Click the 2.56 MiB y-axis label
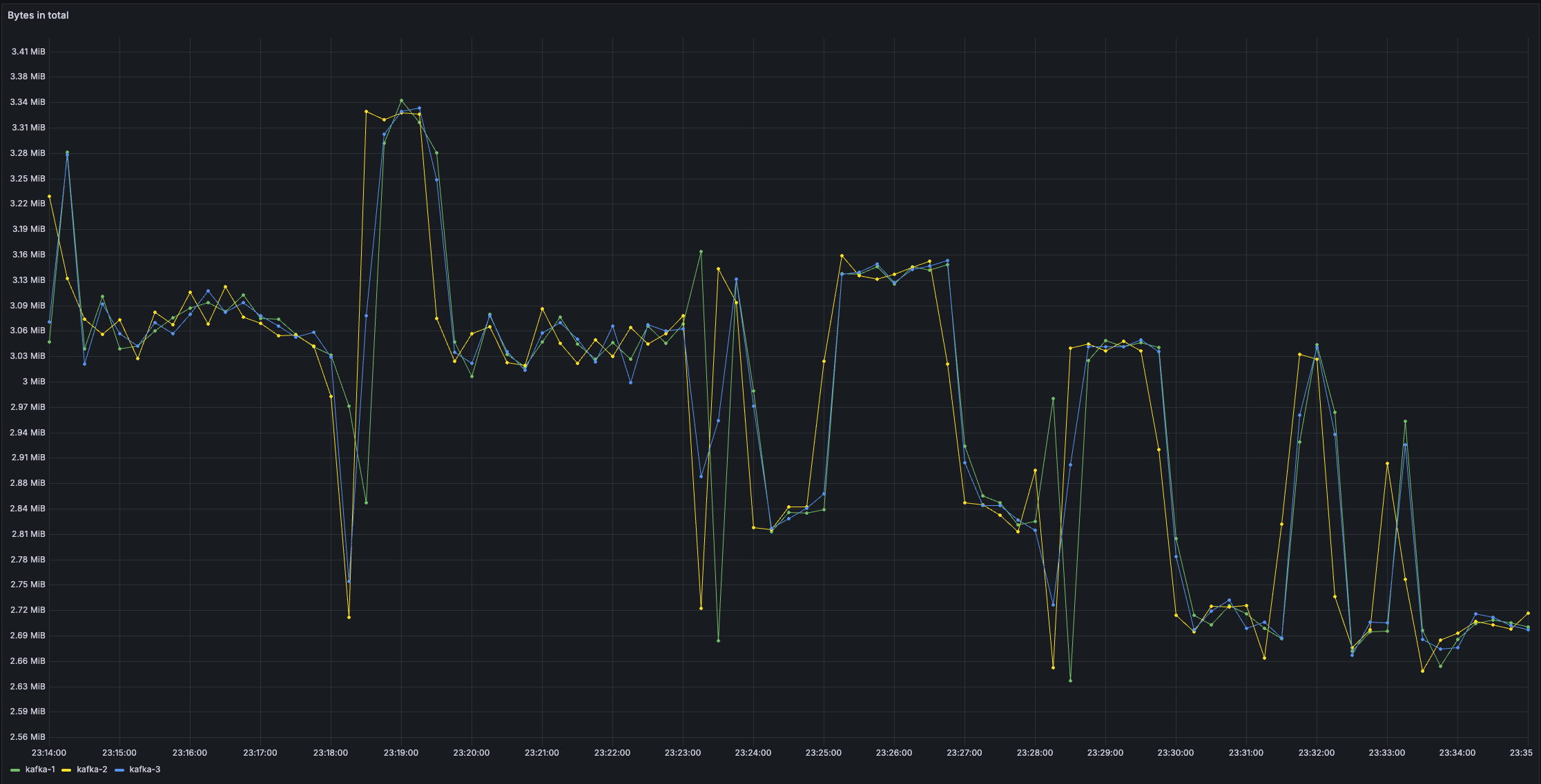Image resolution: width=1541 pixels, height=784 pixels. point(28,736)
